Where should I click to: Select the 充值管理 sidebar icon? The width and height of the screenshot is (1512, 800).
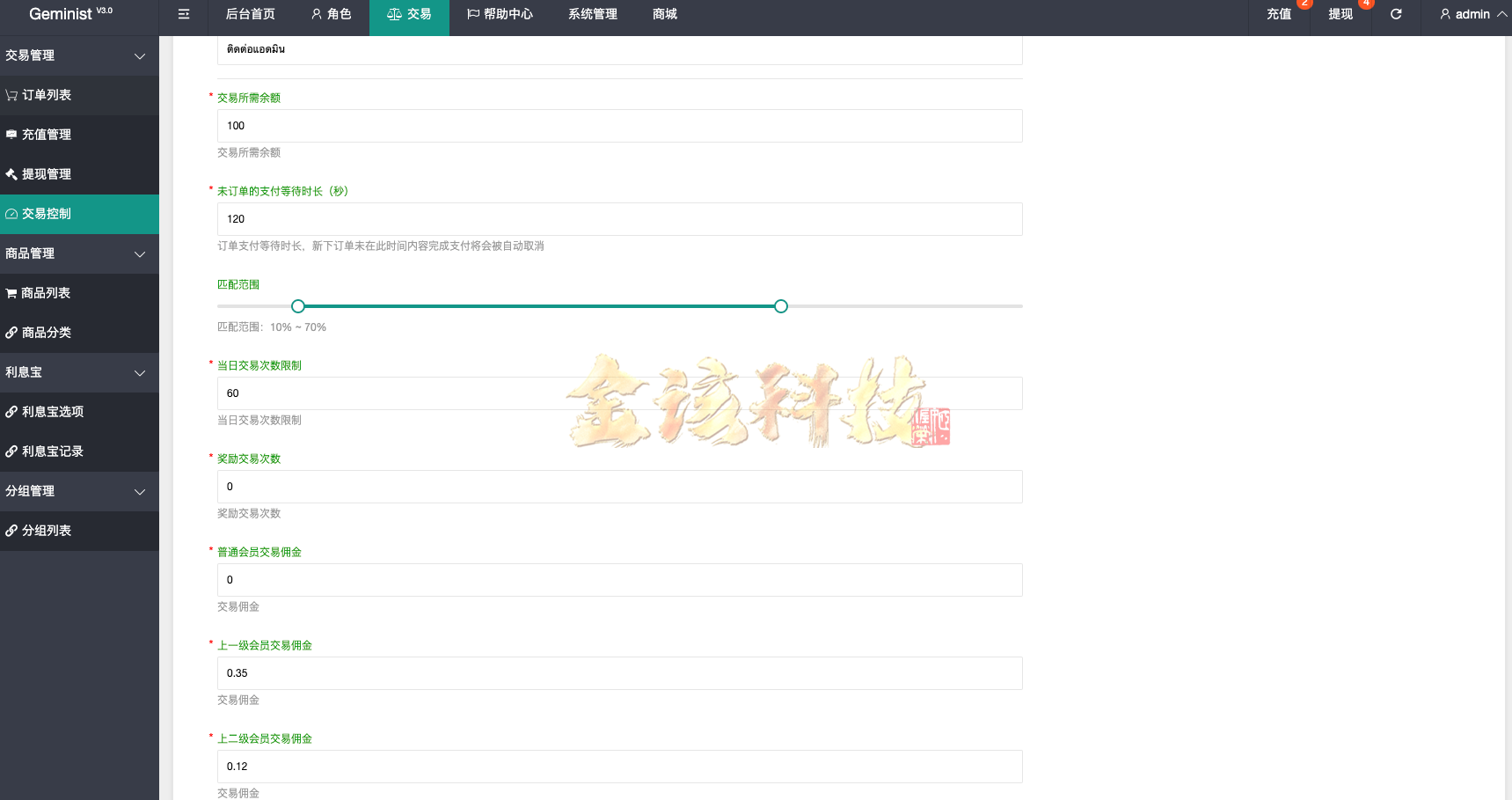[x=11, y=134]
